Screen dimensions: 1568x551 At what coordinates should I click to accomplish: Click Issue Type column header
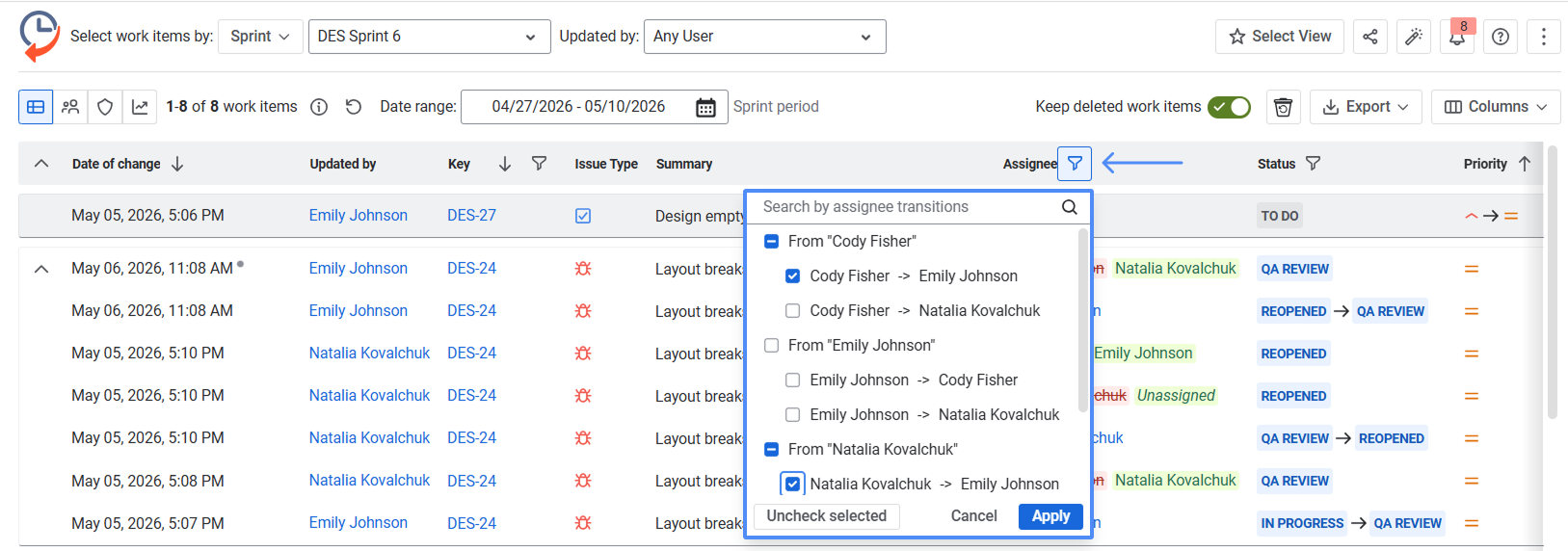pyautogui.click(x=606, y=164)
